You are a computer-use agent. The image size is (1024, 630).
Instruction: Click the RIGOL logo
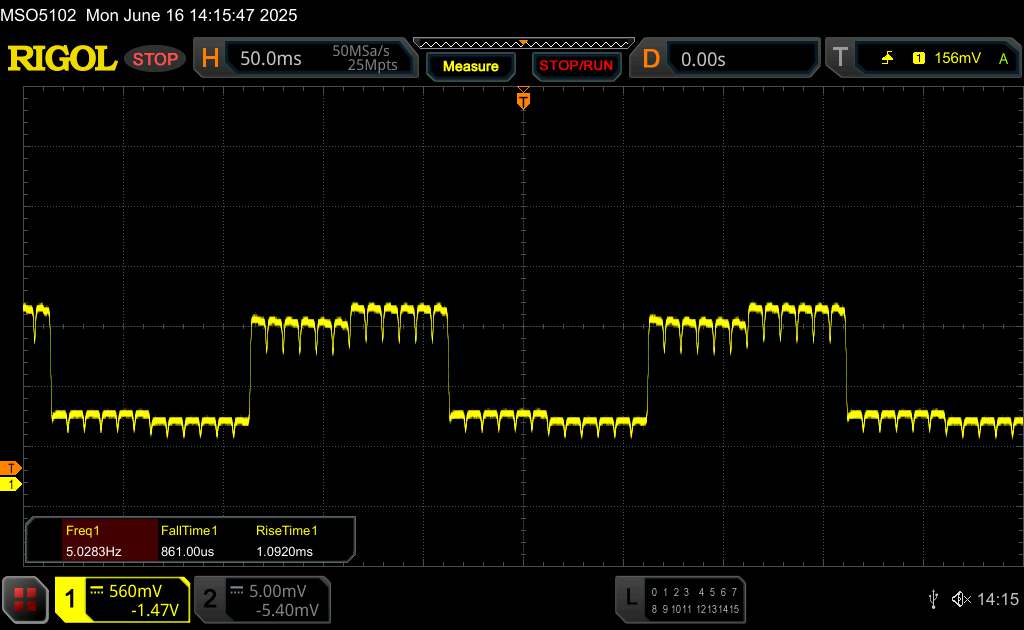62,58
